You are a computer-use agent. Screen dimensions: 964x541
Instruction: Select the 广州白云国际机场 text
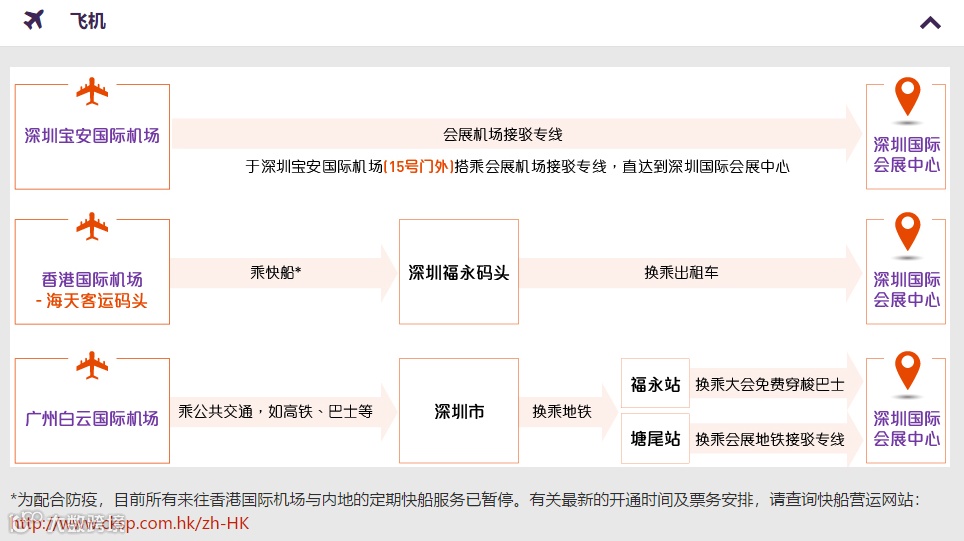point(92,419)
